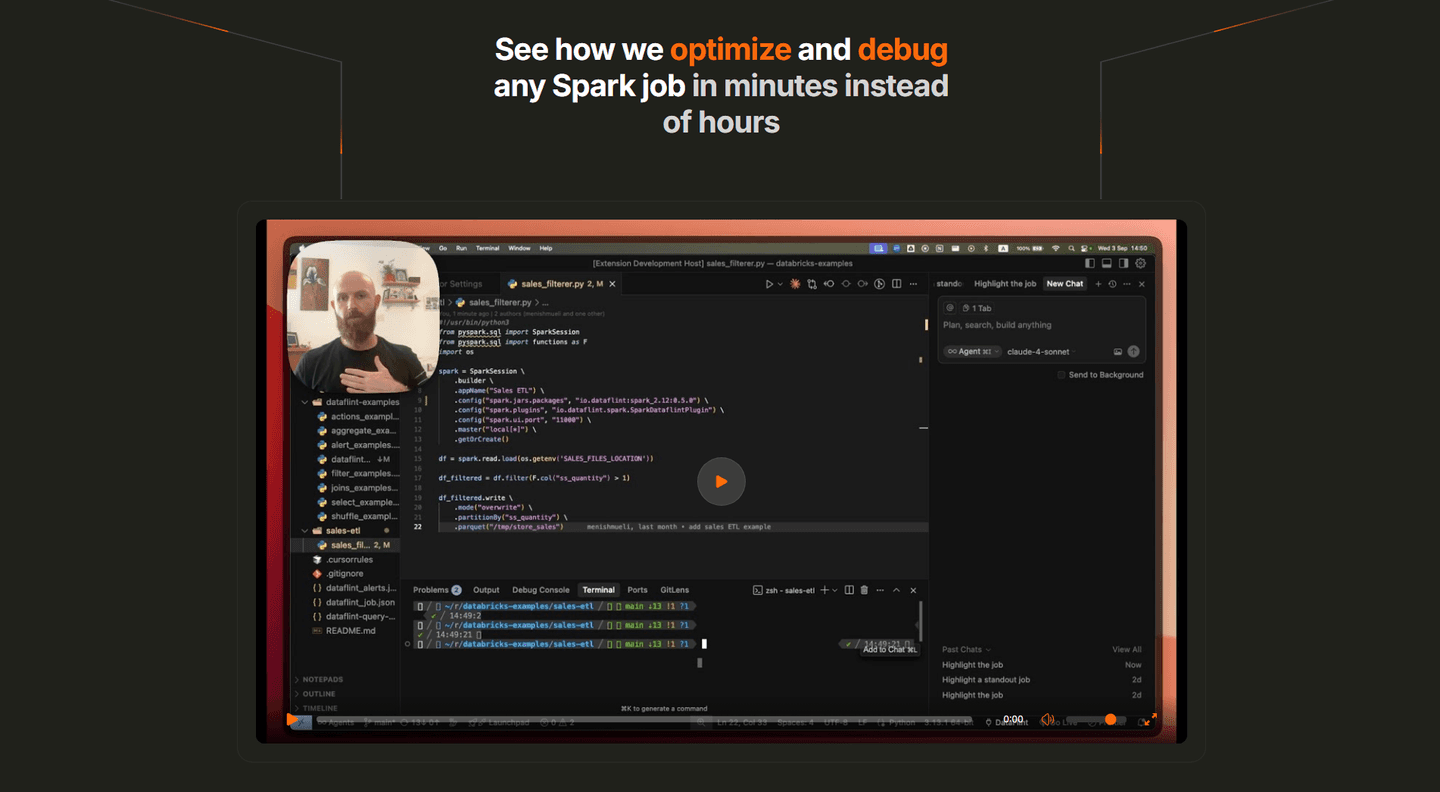Open editor More Actions ellipsis
Screen dimensions: 1440x792
pyautogui.click(x=914, y=284)
